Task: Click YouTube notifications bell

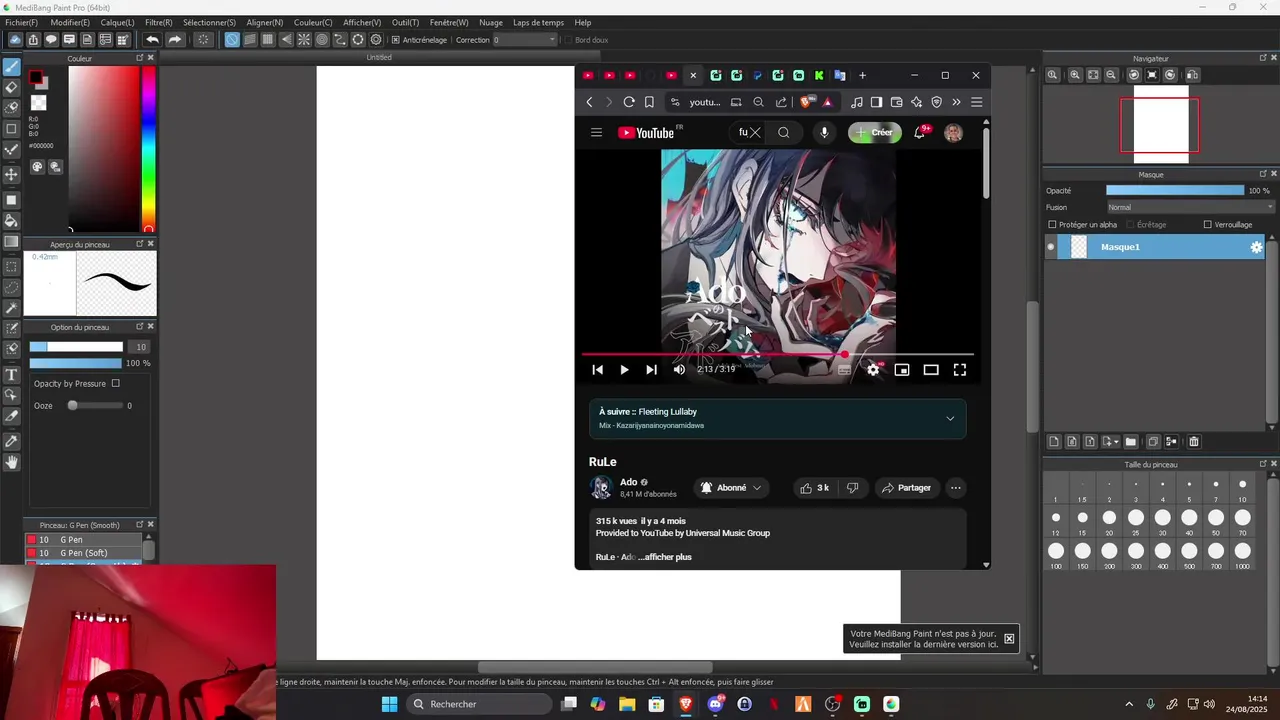Action: 920,132
